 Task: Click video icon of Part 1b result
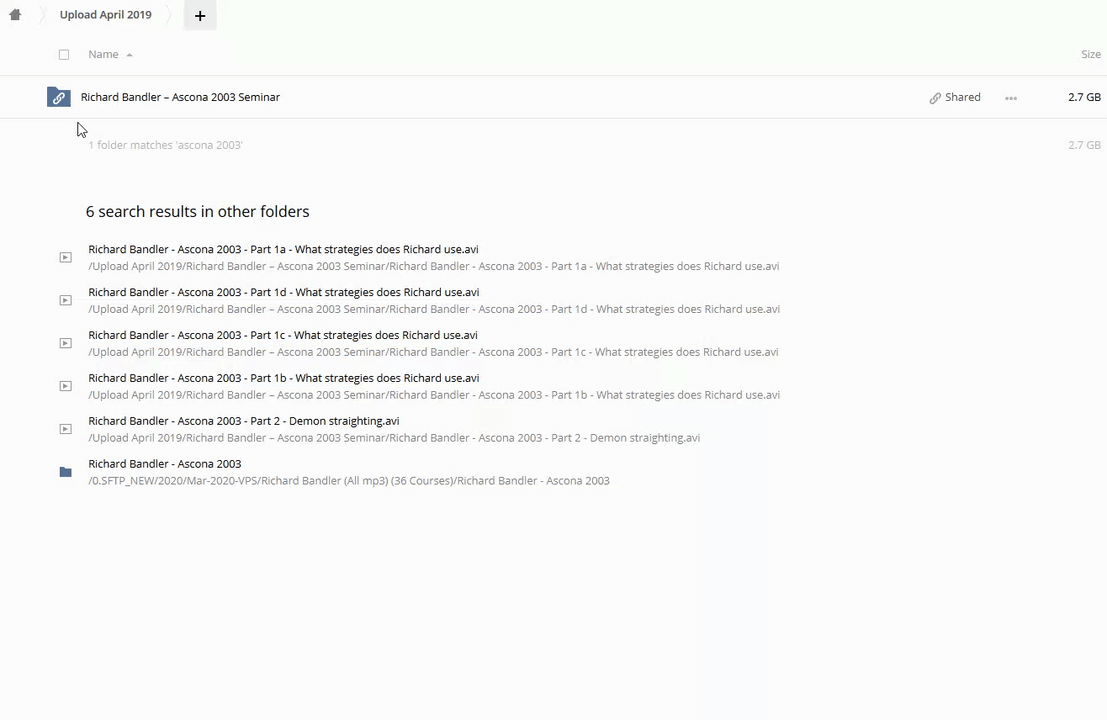pos(66,386)
